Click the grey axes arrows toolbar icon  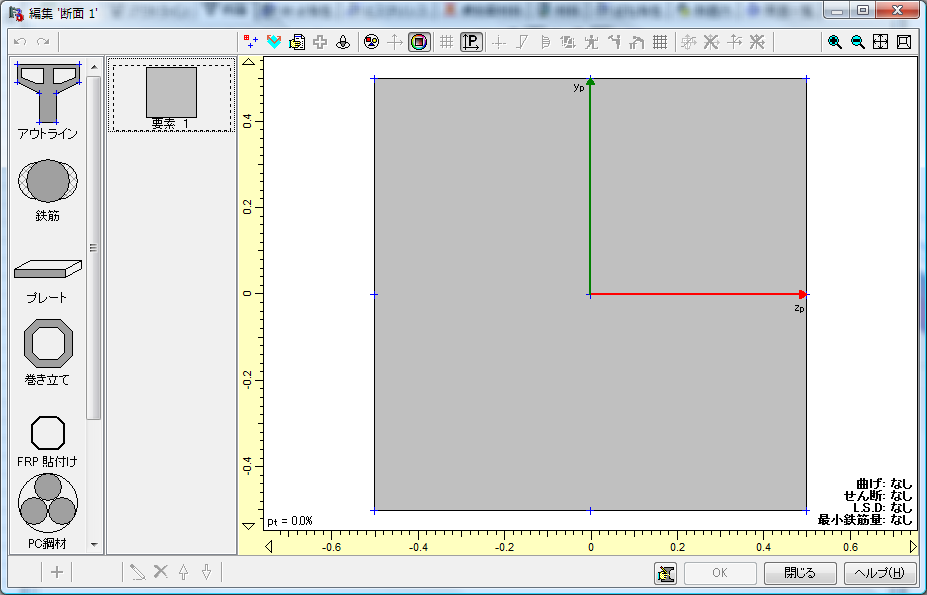(x=395, y=42)
